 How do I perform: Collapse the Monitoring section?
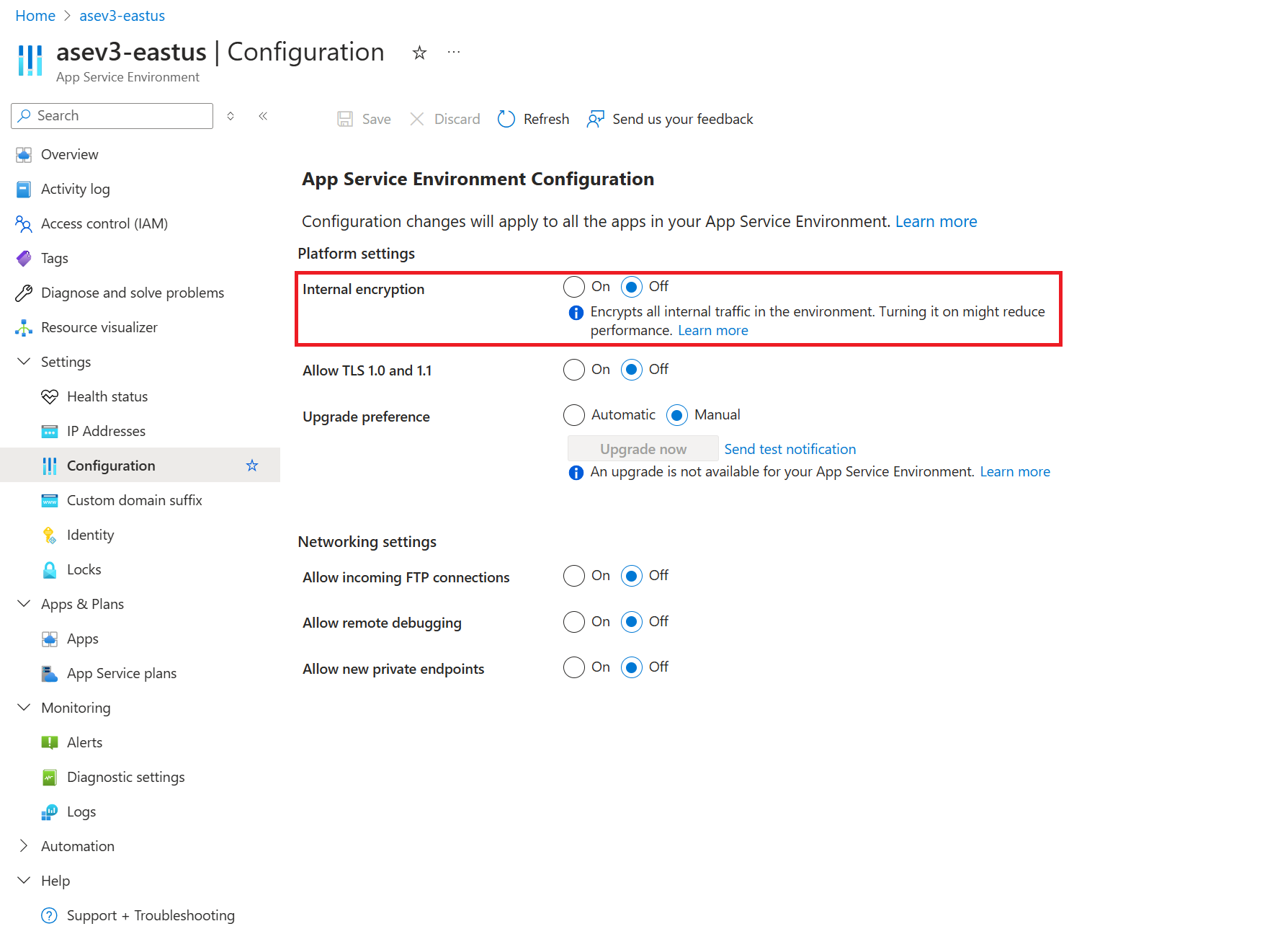tap(23, 708)
